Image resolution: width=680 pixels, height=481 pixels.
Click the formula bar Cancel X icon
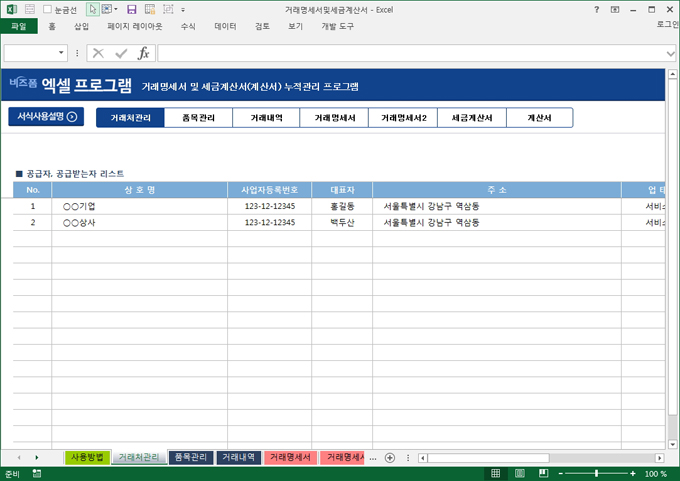pyautogui.click(x=98, y=53)
